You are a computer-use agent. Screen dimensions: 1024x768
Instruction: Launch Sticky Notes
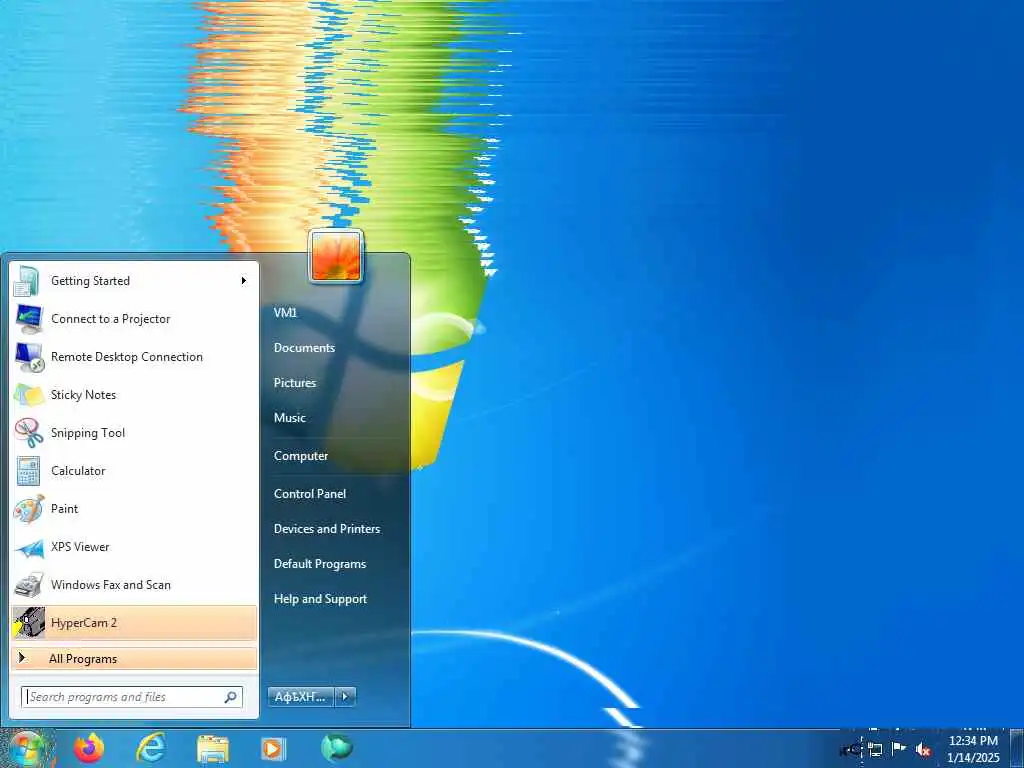134,394
